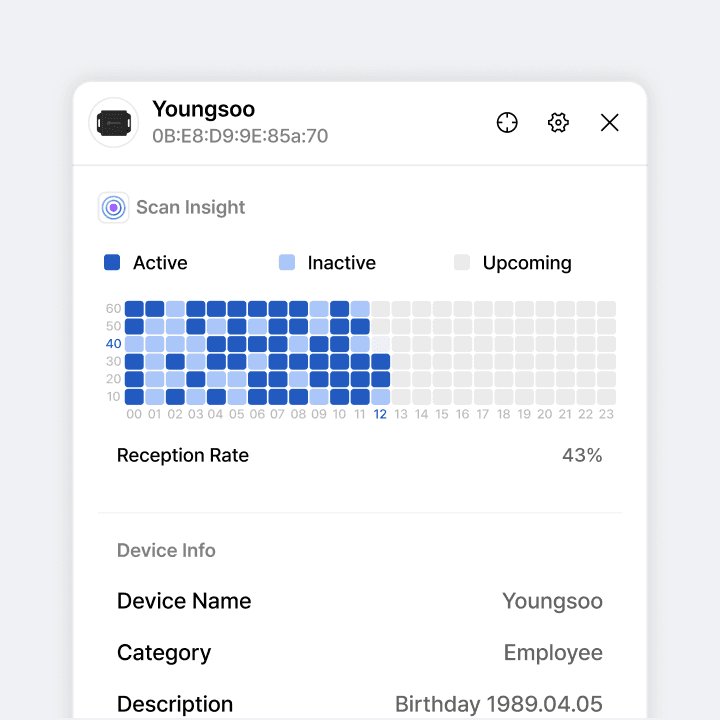Click the Inactive legend color swatch
Image resolution: width=720 pixels, height=720 pixels.
click(287, 263)
